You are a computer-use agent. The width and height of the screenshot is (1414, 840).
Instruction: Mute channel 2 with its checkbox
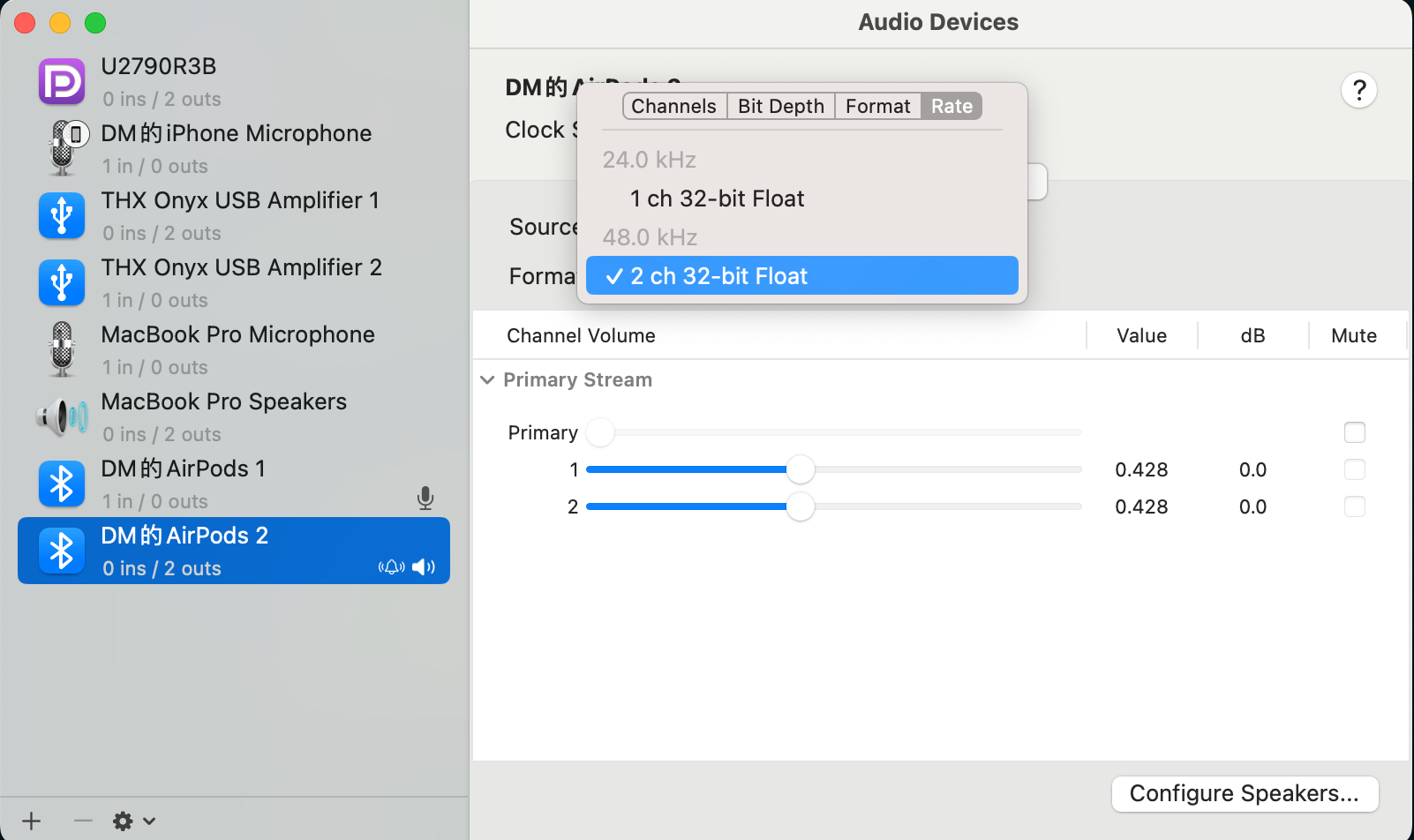(1354, 506)
